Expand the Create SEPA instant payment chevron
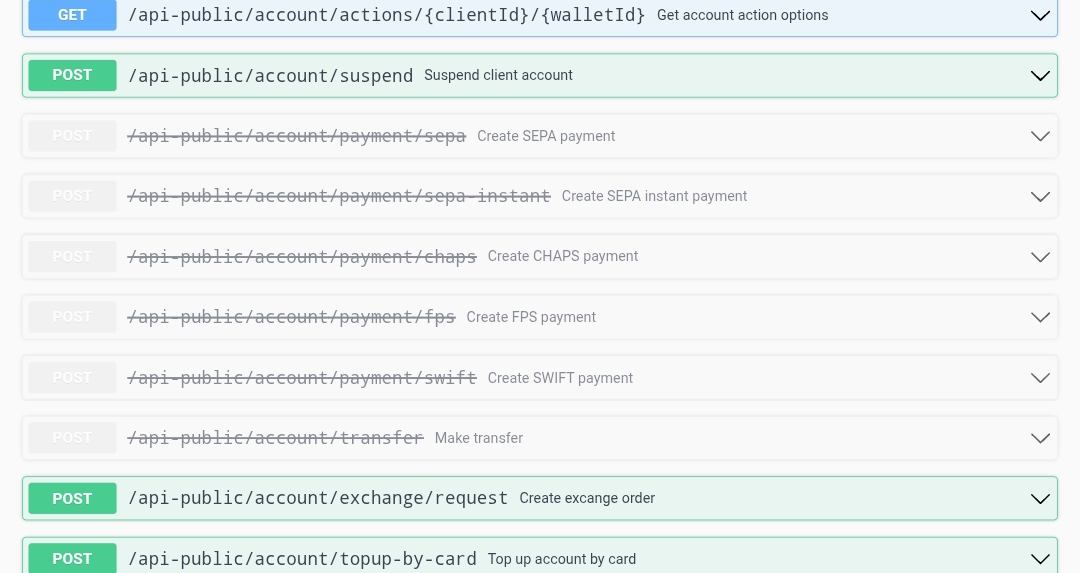Image resolution: width=1080 pixels, height=573 pixels. (x=1040, y=197)
